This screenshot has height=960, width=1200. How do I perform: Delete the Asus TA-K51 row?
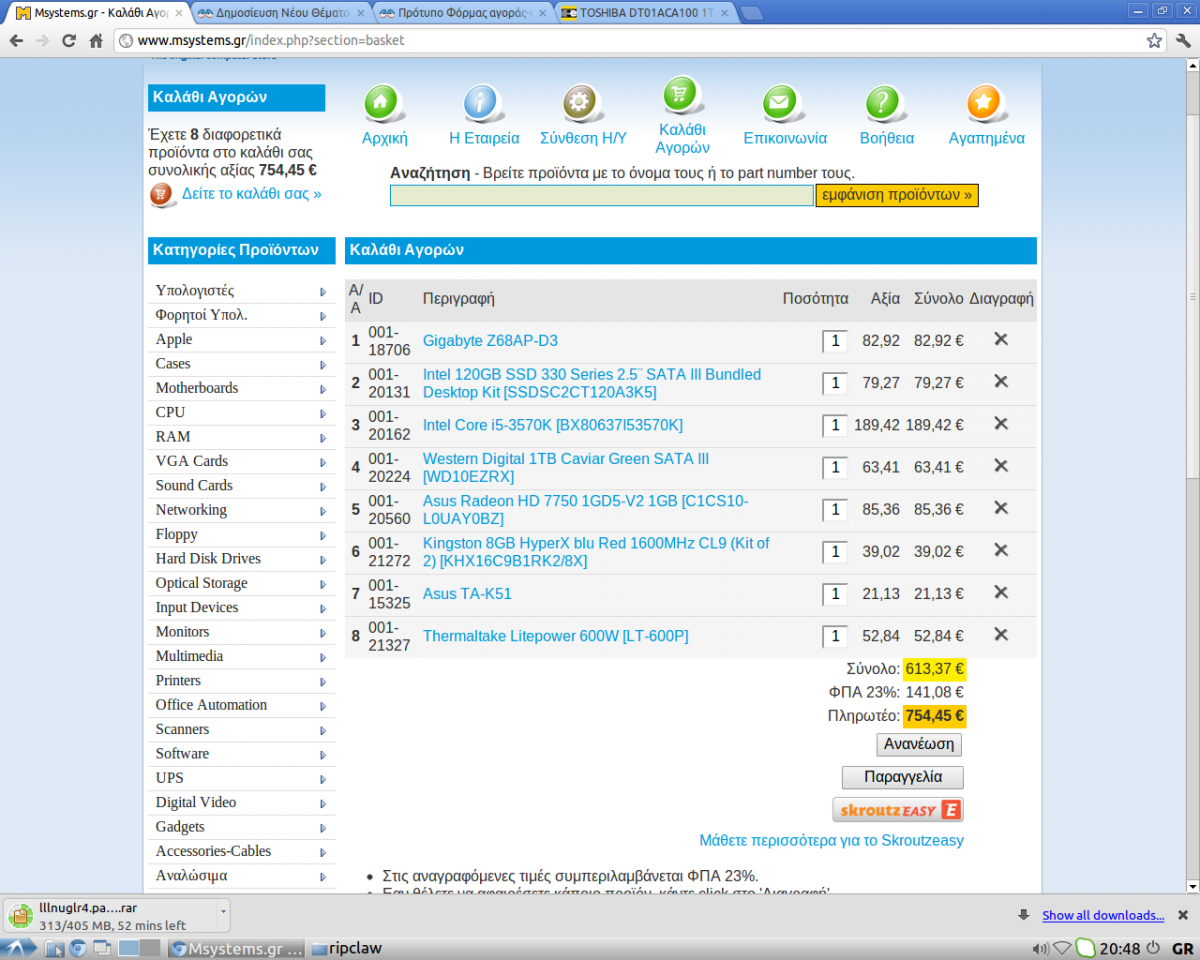tap(1000, 592)
